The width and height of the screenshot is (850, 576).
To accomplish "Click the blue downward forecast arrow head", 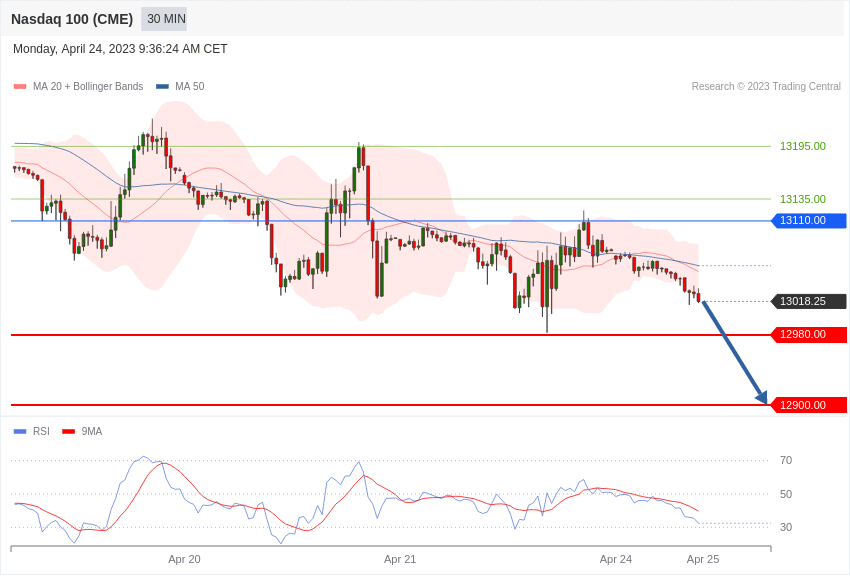I will click(x=762, y=397).
